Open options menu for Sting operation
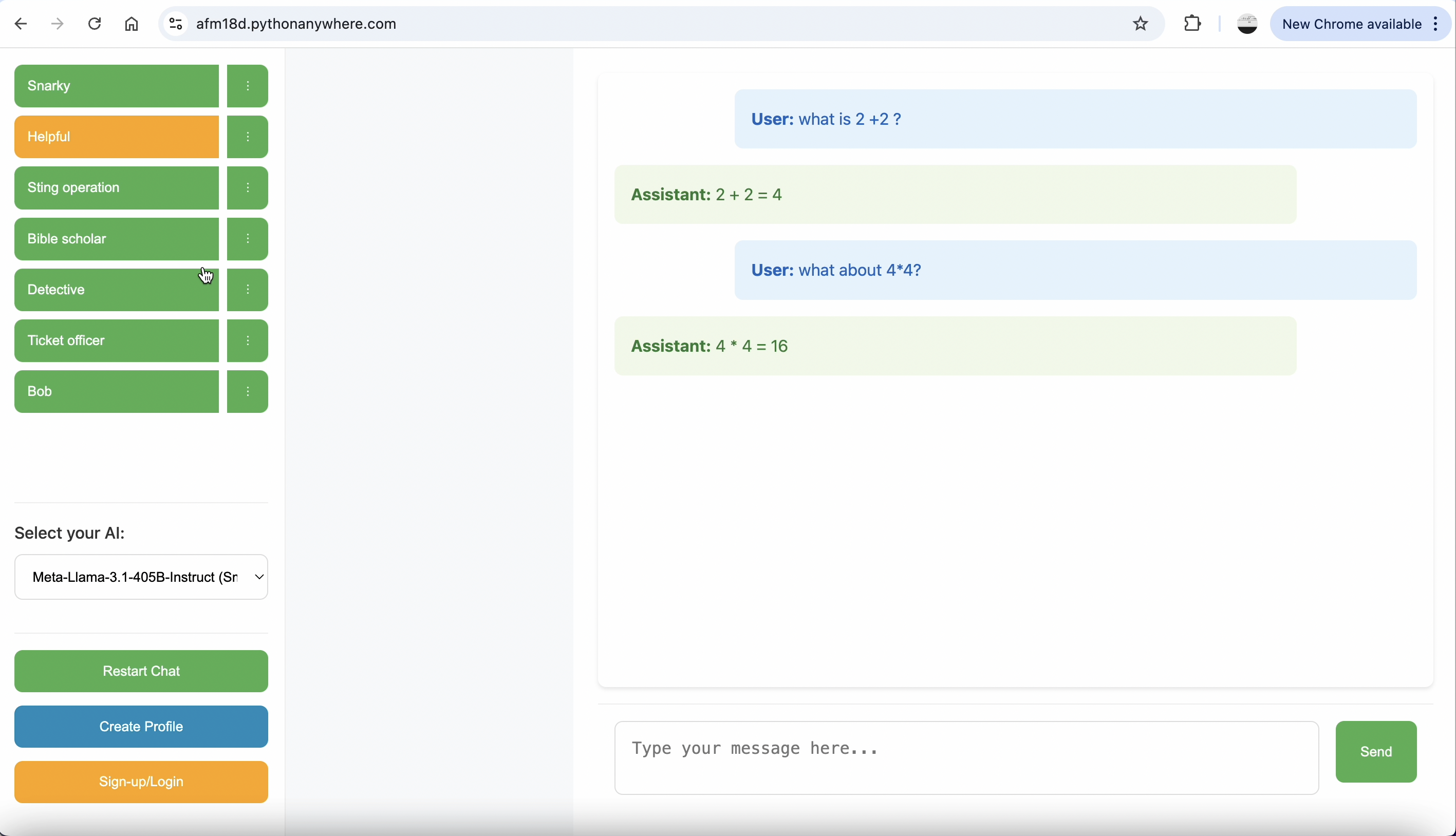This screenshot has width=1456, height=836. pyautogui.click(x=248, y=188)
